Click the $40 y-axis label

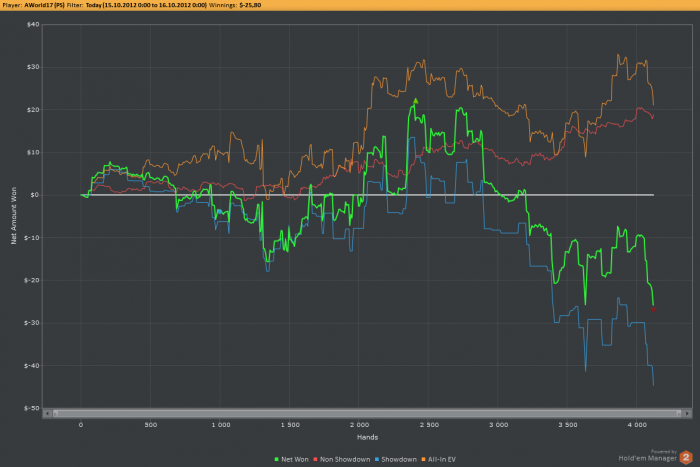33,25
